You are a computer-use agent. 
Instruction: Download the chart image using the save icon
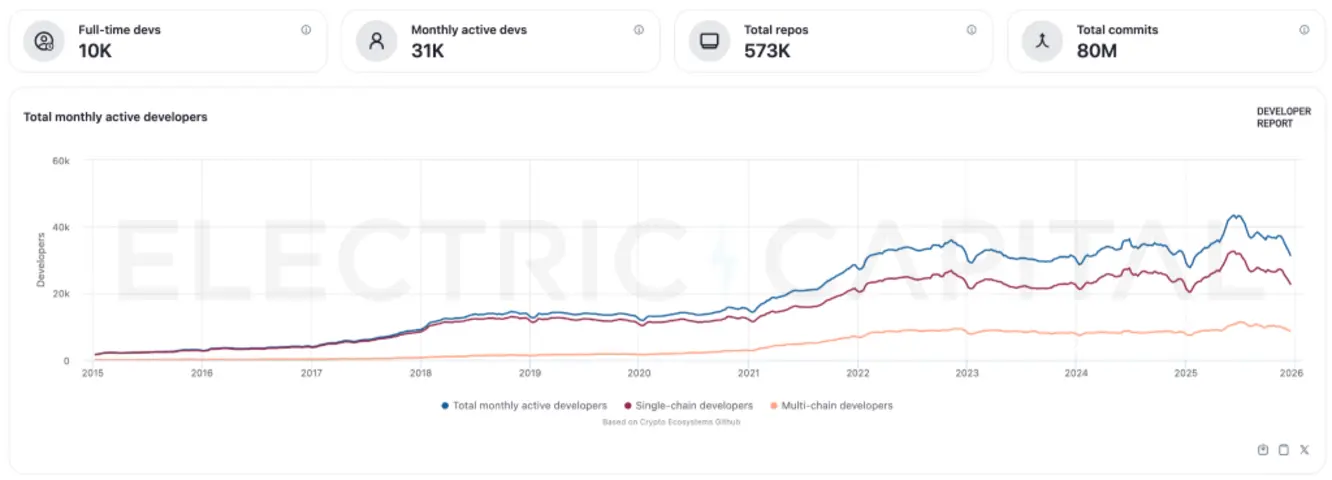(x=1263, y=450)
